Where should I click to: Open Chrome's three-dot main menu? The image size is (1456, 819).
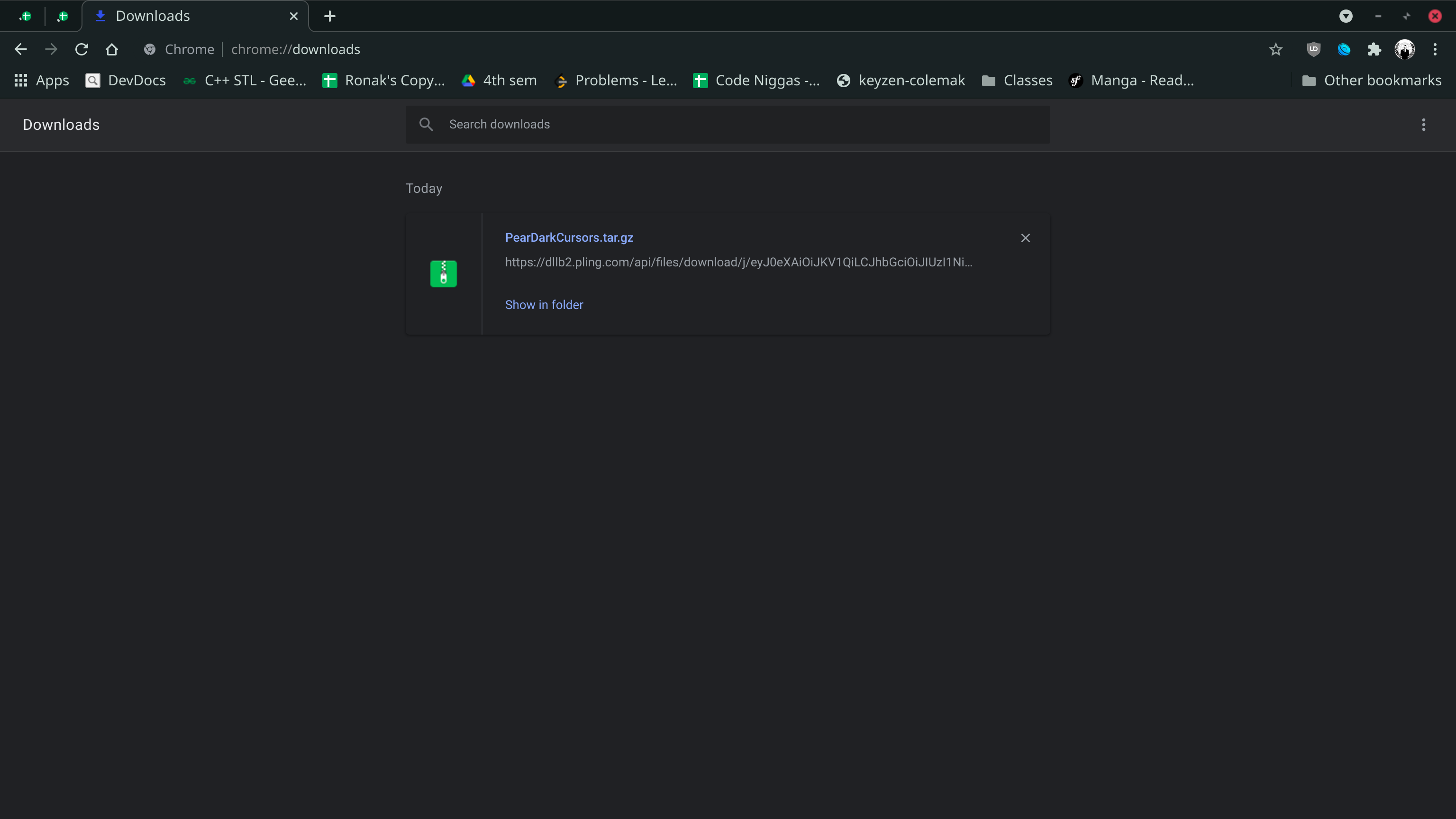(1435, 49)
